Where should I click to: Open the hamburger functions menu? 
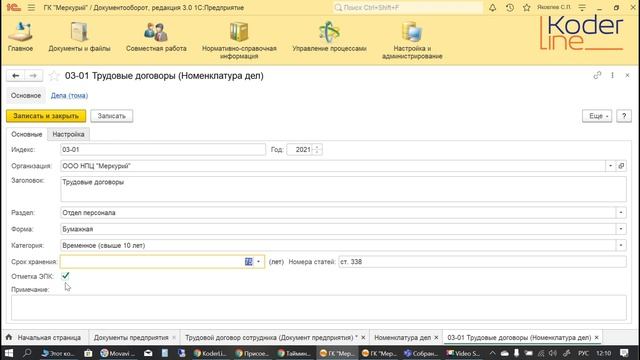click(x=31, y=7)
